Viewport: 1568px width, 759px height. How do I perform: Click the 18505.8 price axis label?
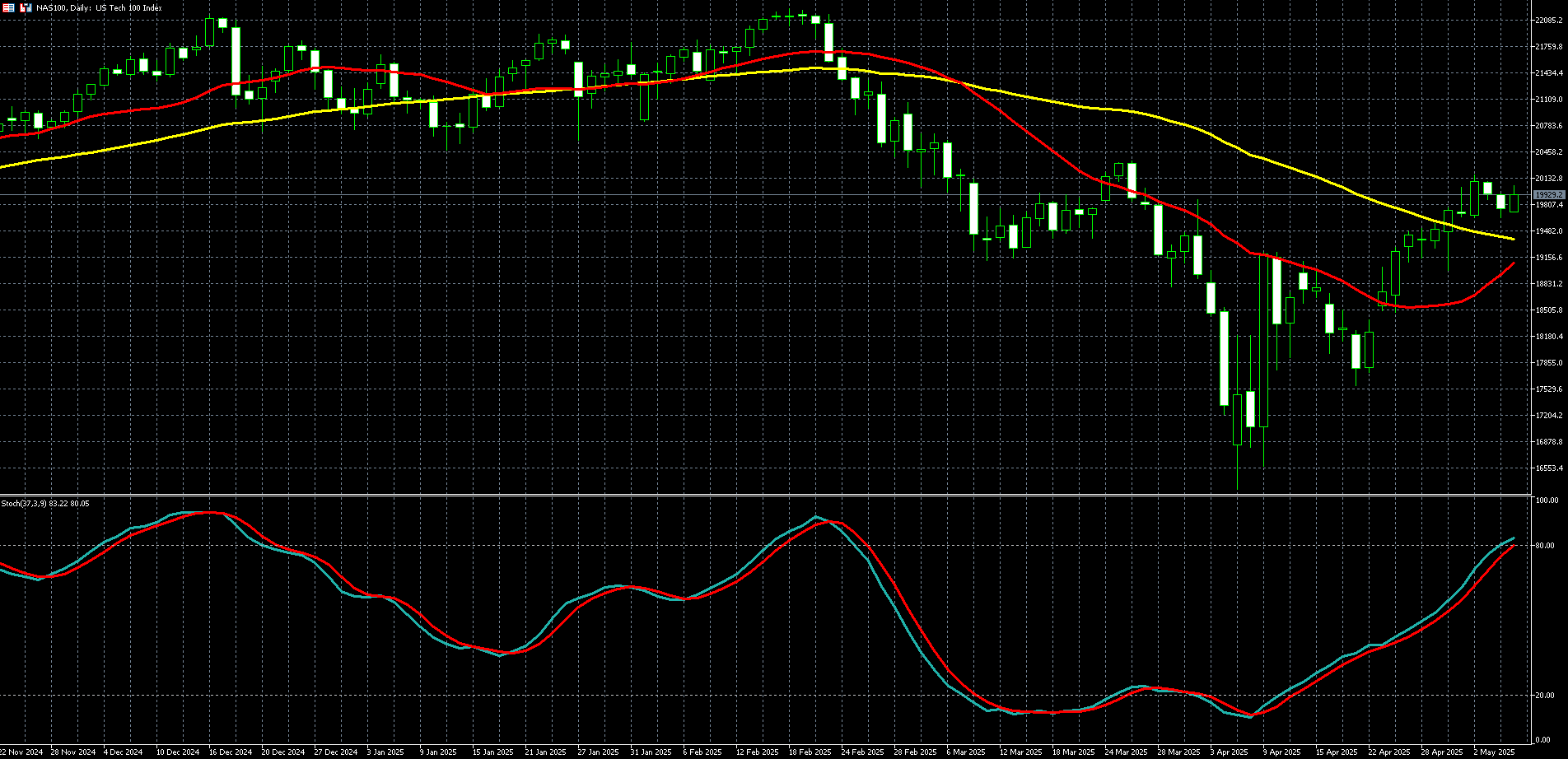tap(1548, 310)
